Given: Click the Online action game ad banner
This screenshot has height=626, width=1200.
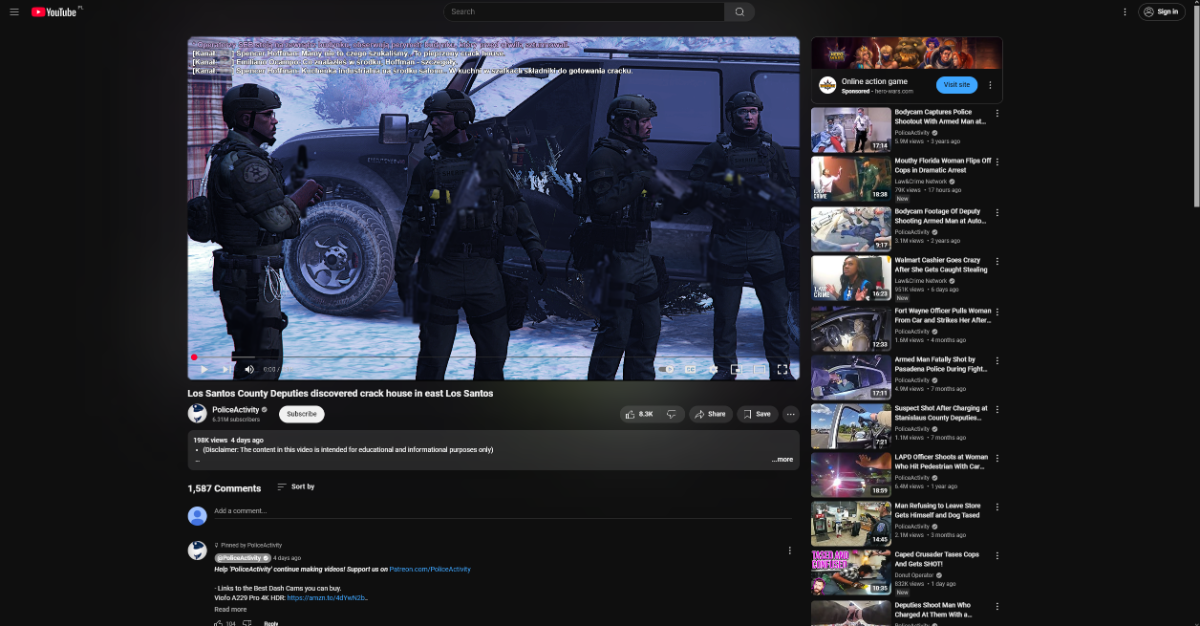Looking at the screenshot, I should click(907, 53).
